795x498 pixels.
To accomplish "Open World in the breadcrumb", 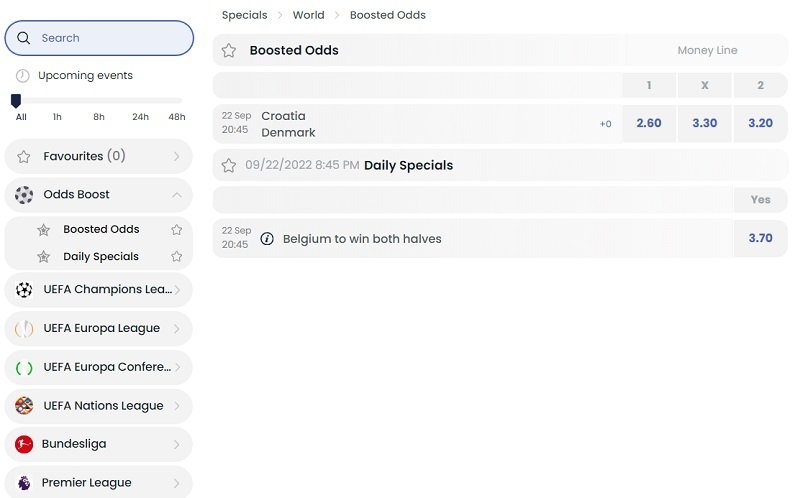I will click(x=308, y=15).
